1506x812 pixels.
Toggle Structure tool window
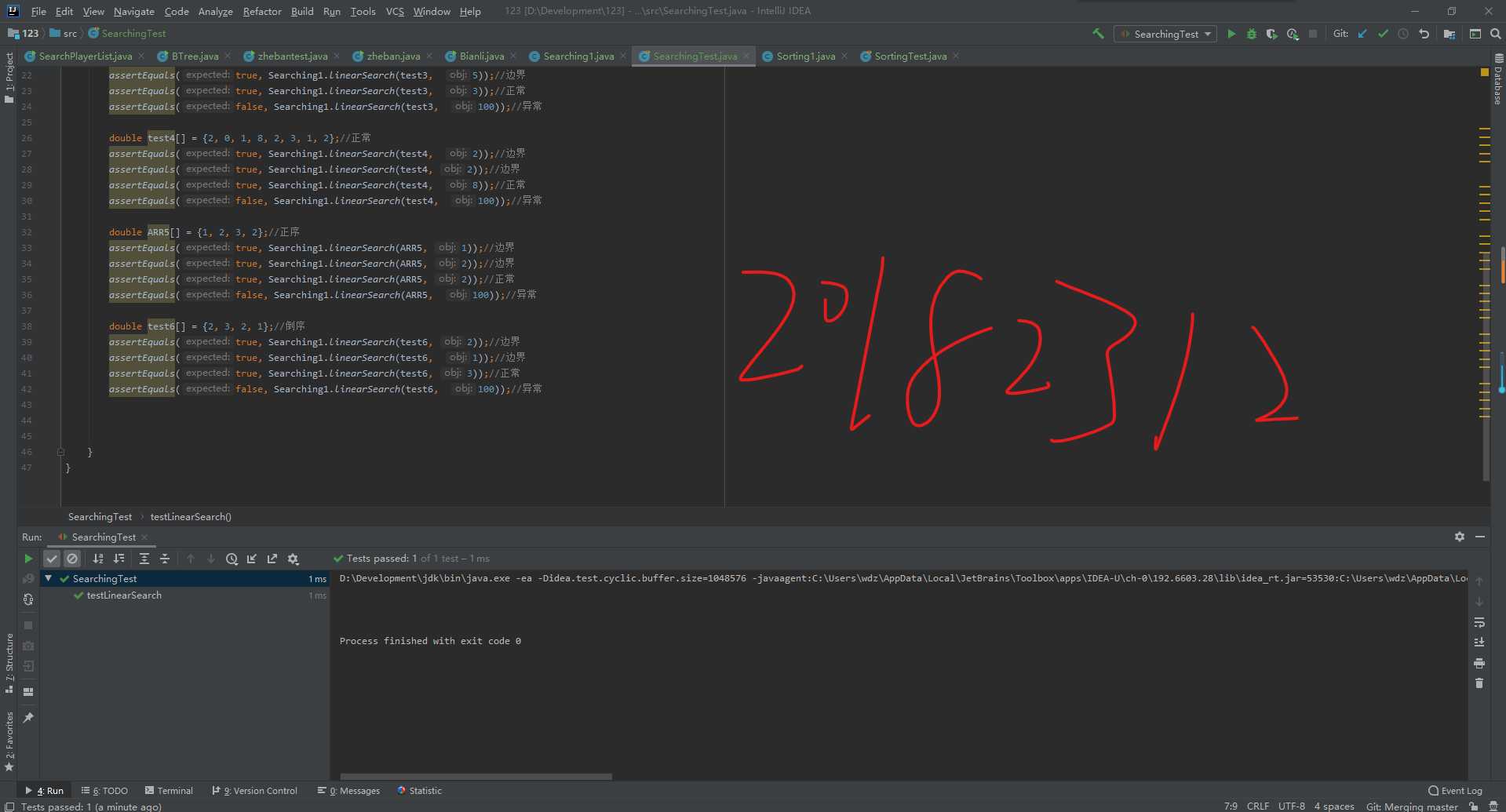(9, 663)
